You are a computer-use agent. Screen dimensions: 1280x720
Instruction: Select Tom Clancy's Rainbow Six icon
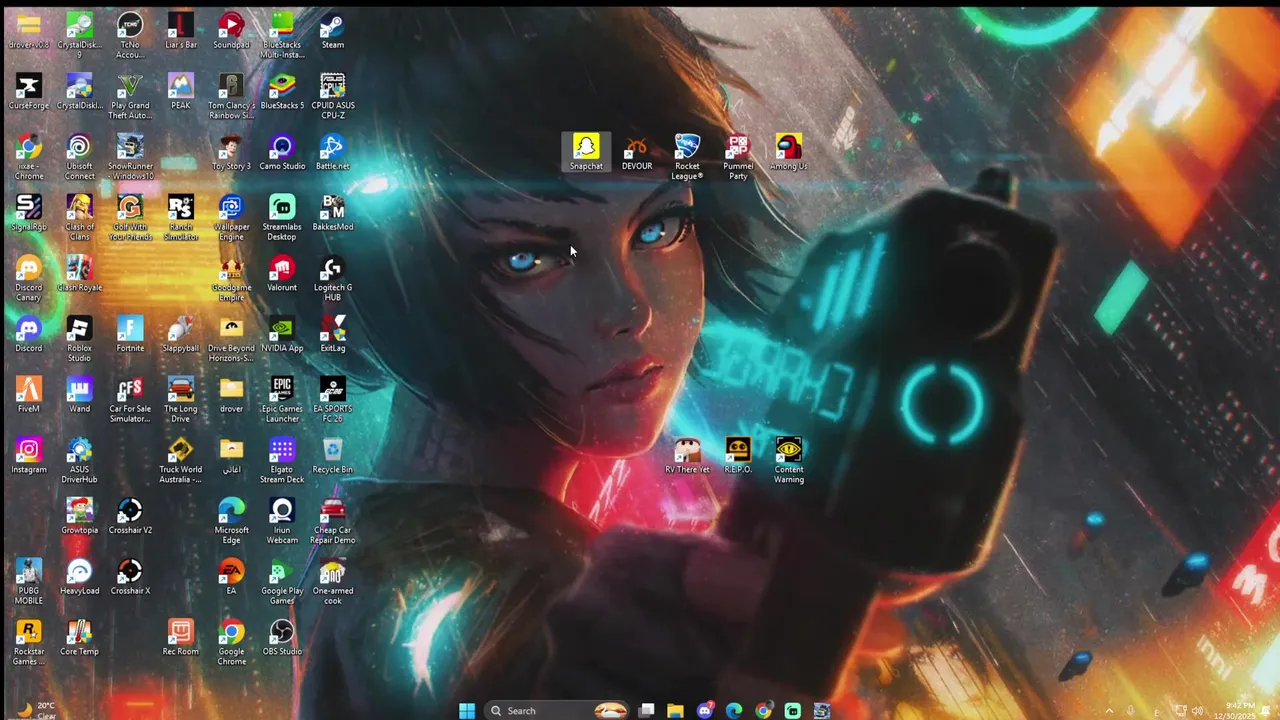pos(231,96)
